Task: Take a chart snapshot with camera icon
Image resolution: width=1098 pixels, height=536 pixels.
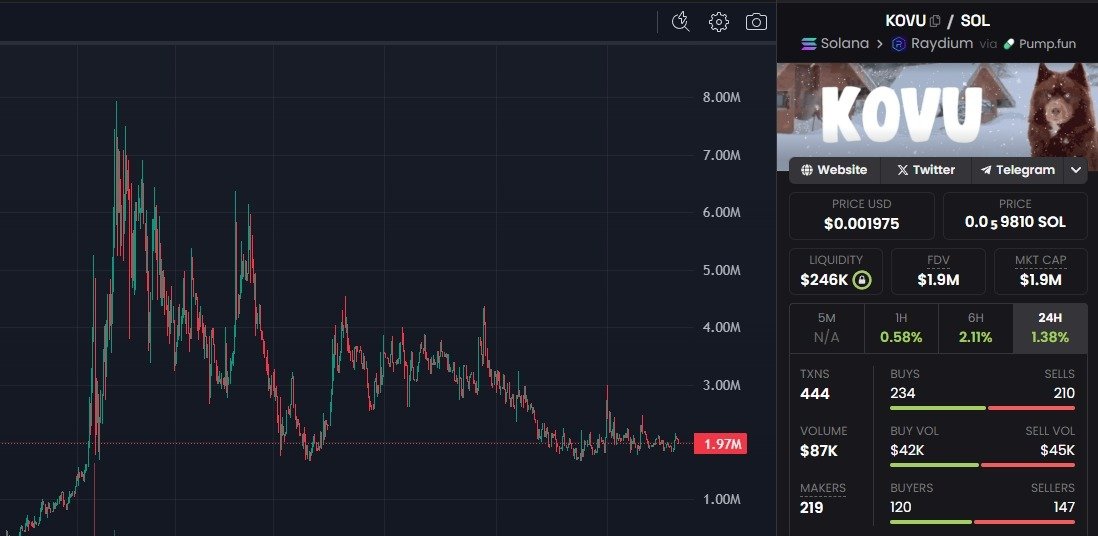Action: pos(756,22)
